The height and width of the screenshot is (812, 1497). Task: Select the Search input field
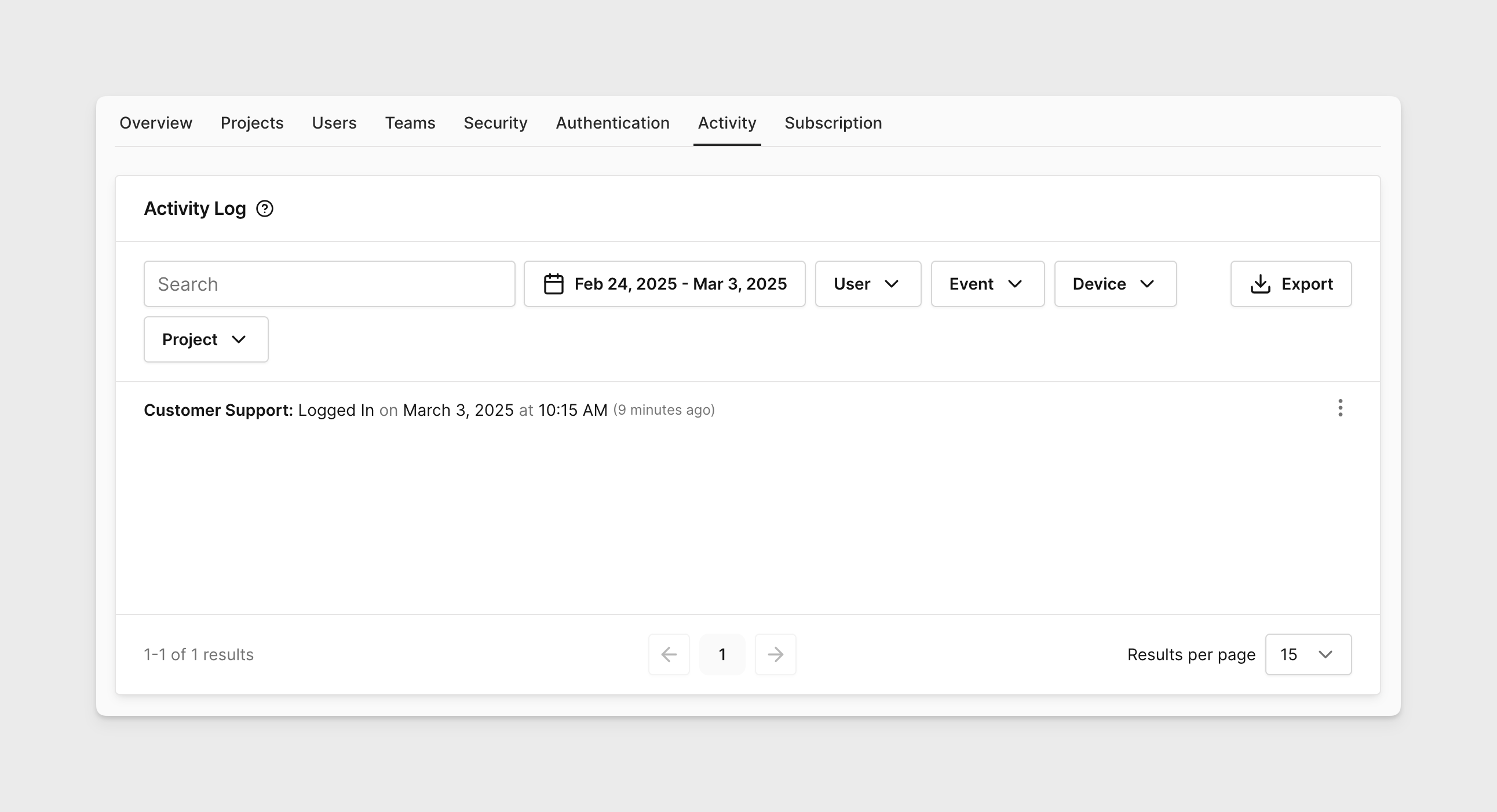[x=329, y=284]
